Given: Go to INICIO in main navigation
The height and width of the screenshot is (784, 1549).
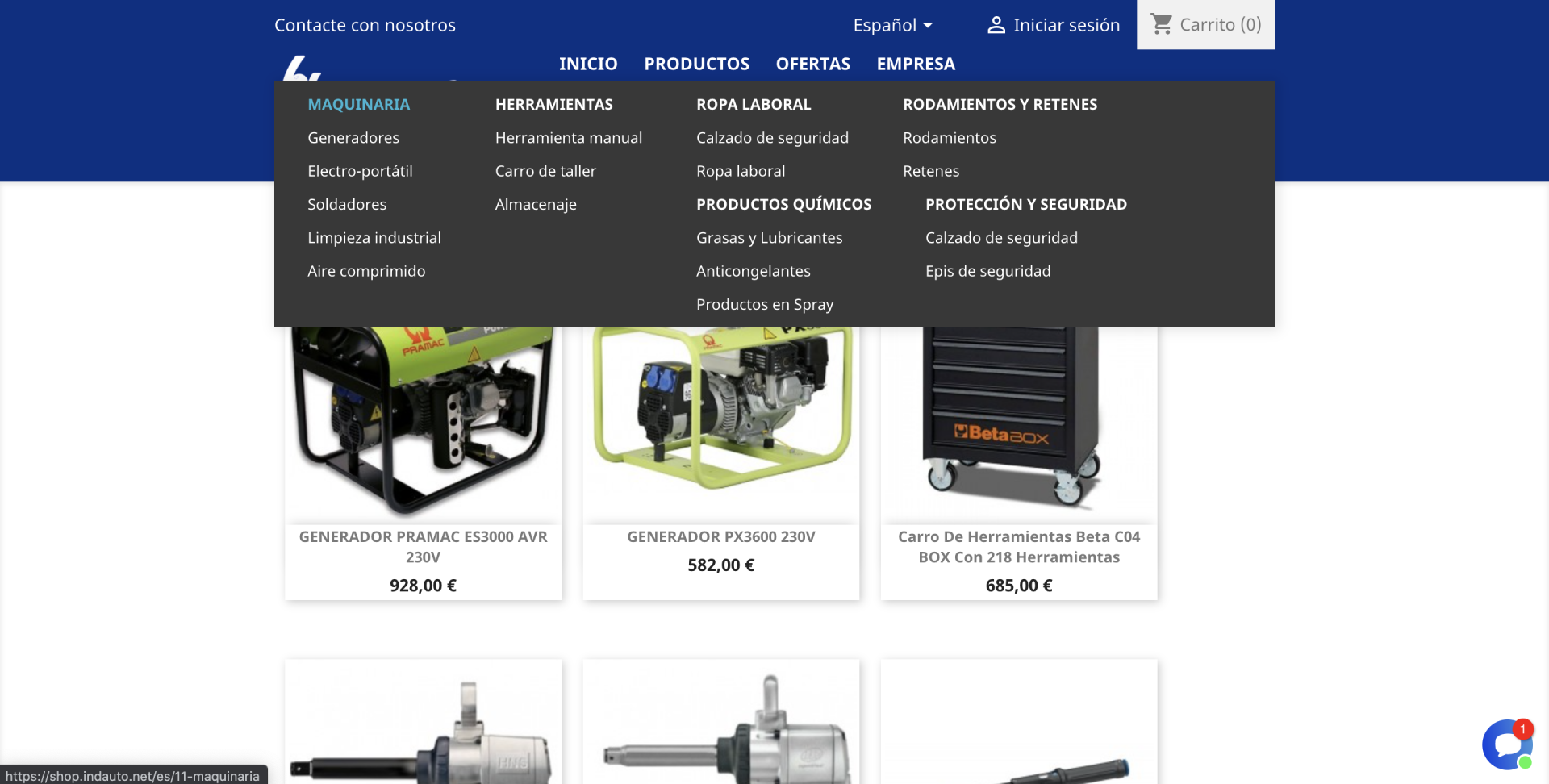Looking at the screenshot, I should click(588, 64).
